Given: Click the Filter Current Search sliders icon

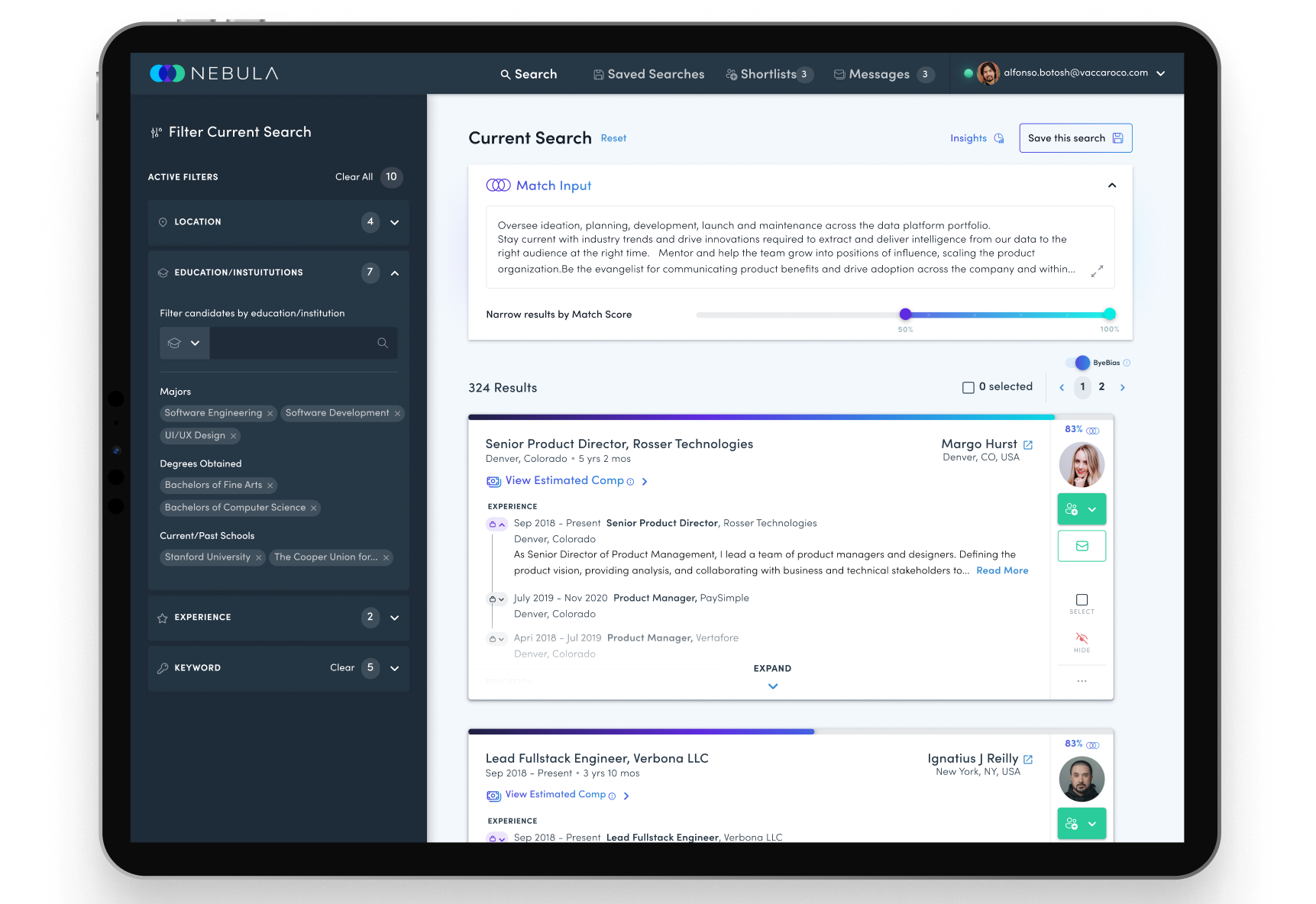Looking at the screenshot, I should point(156,132).
